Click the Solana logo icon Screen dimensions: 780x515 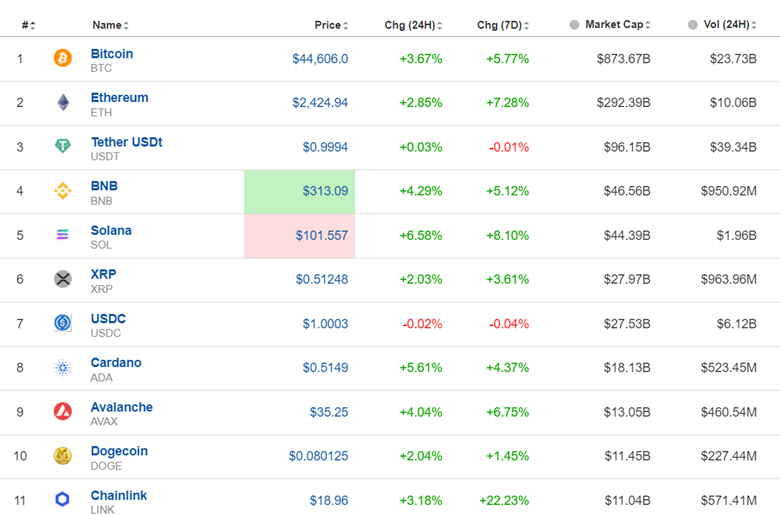pyautogui.click(x=63, y=234)
